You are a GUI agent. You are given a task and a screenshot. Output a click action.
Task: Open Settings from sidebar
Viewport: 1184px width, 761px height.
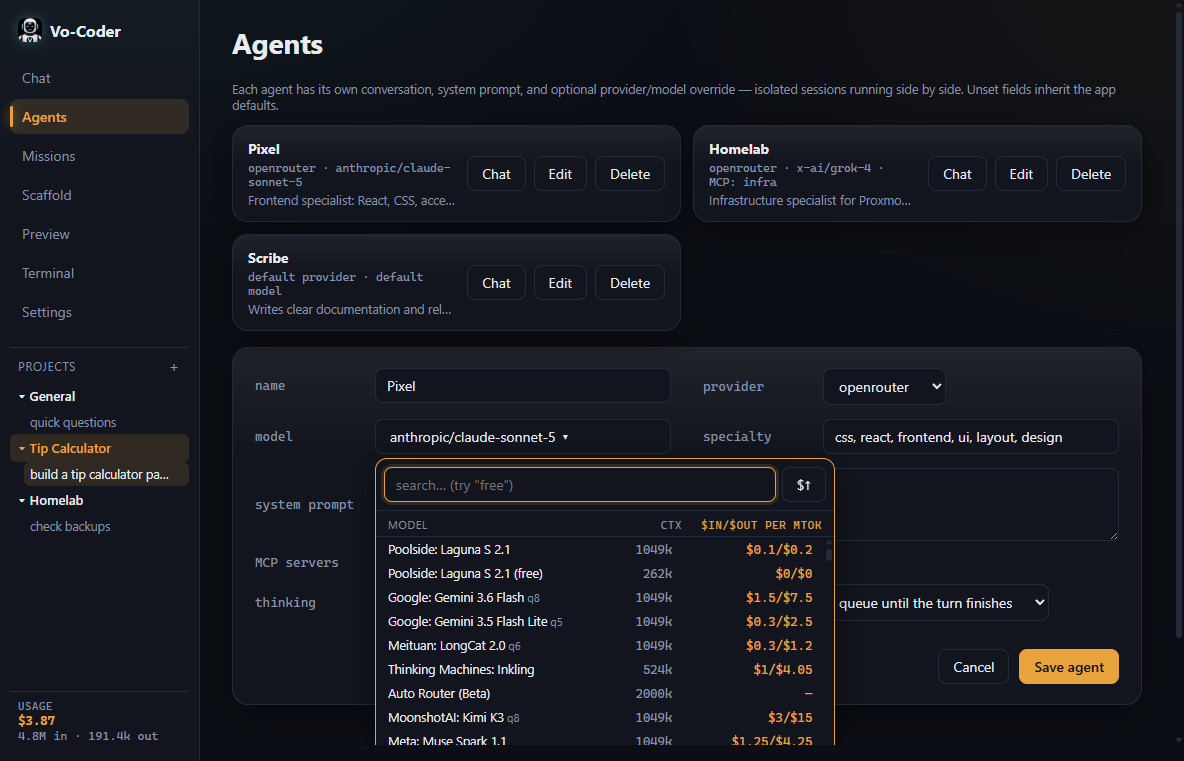100,312
